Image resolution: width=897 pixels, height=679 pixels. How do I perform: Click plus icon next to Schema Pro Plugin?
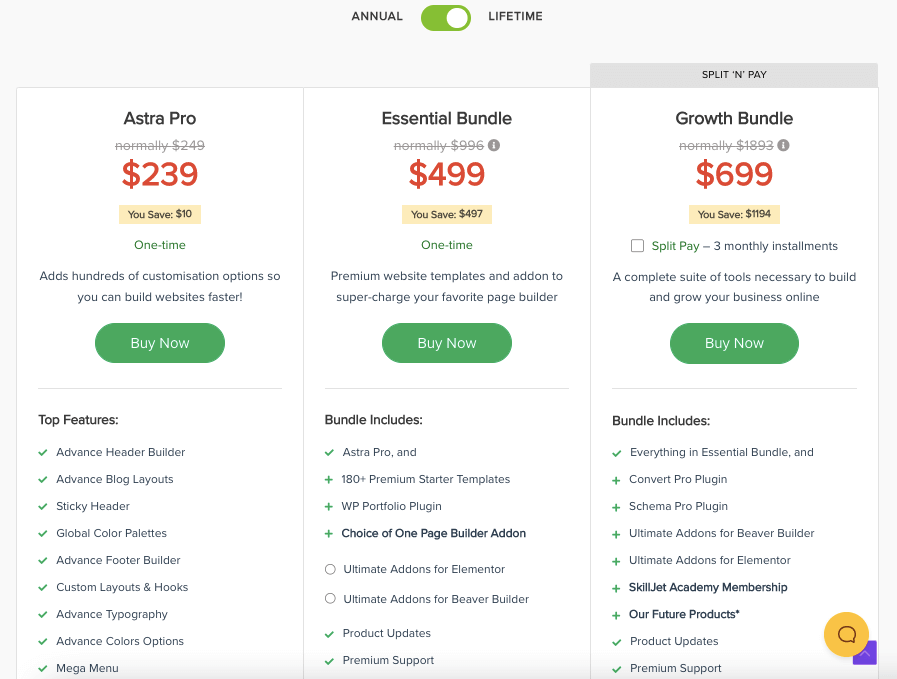tap(617, 507)
